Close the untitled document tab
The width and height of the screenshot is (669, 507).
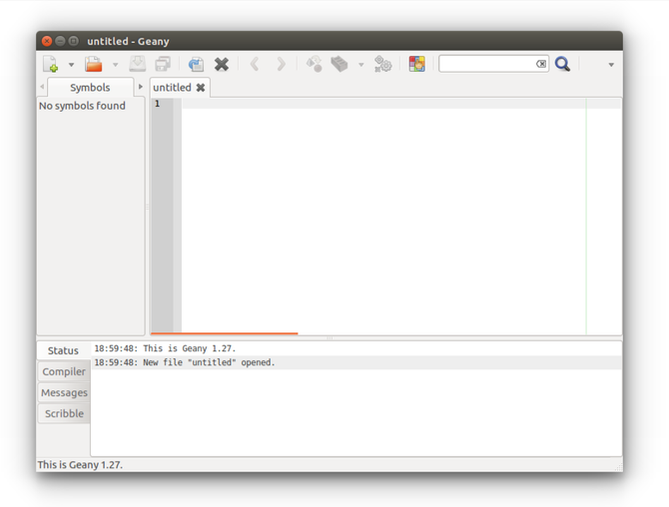click(200, 87)
